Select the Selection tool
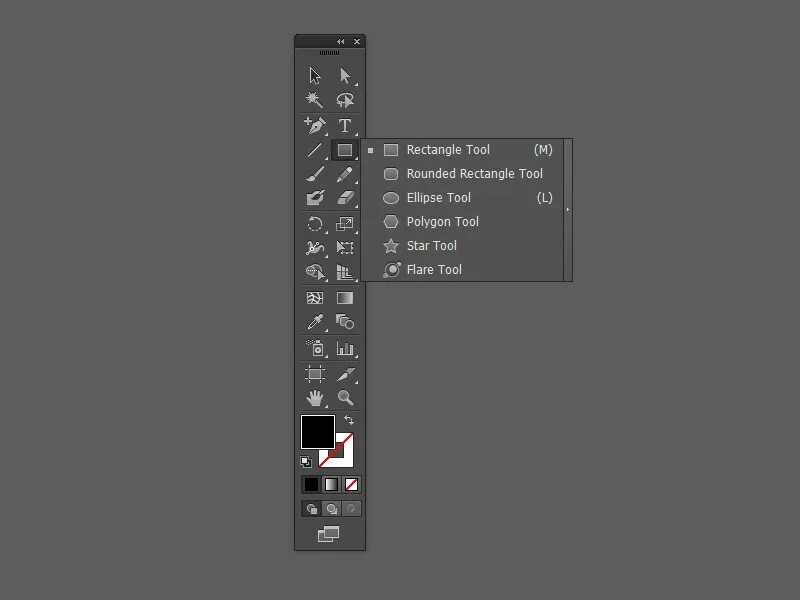This screenshot has height=600, width=800. click(x=313, y=75)
